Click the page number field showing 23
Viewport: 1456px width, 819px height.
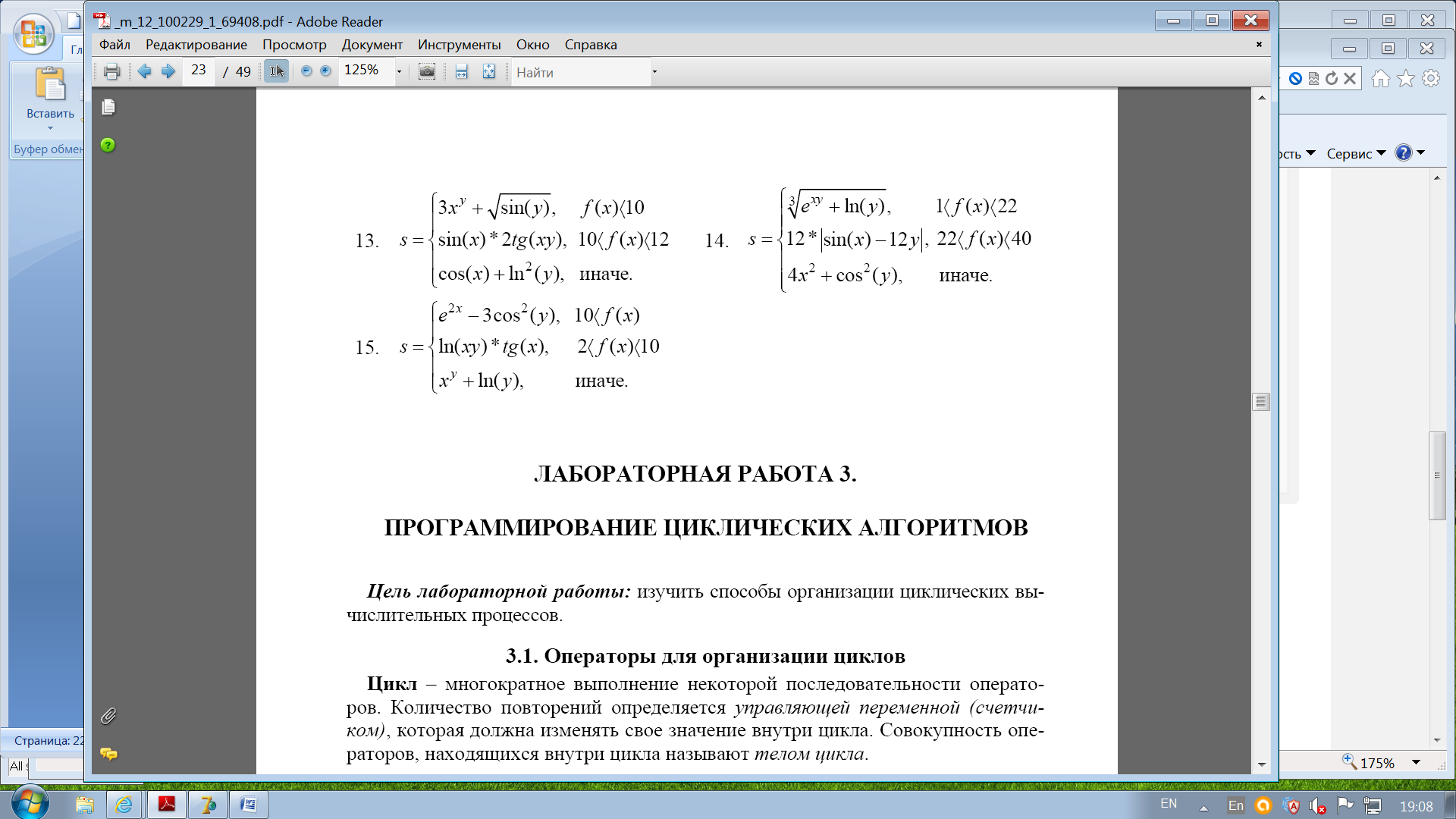pyautogui.click(x=199, y=71)
